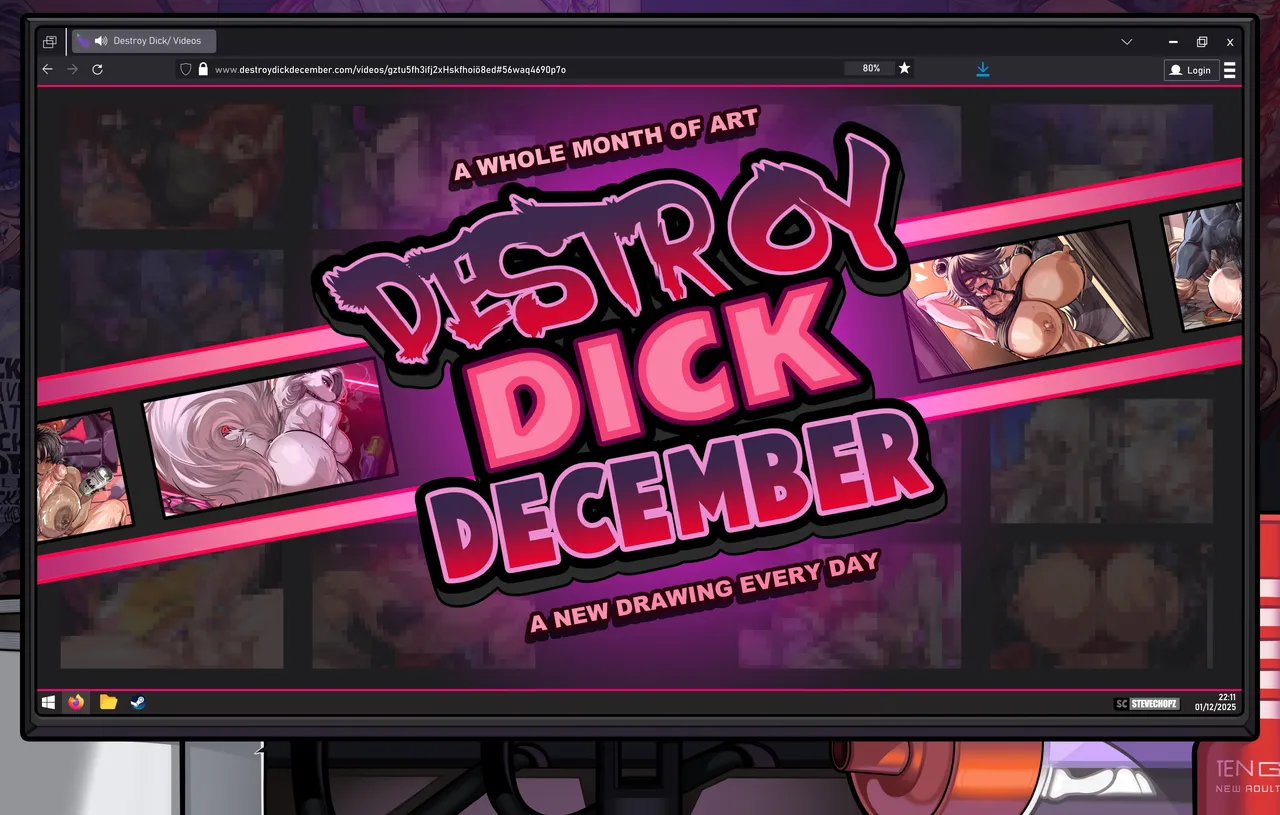Click the forward navigation arrow
Image resolution: width=1280 pixels, height=815 pixels.
72,69
